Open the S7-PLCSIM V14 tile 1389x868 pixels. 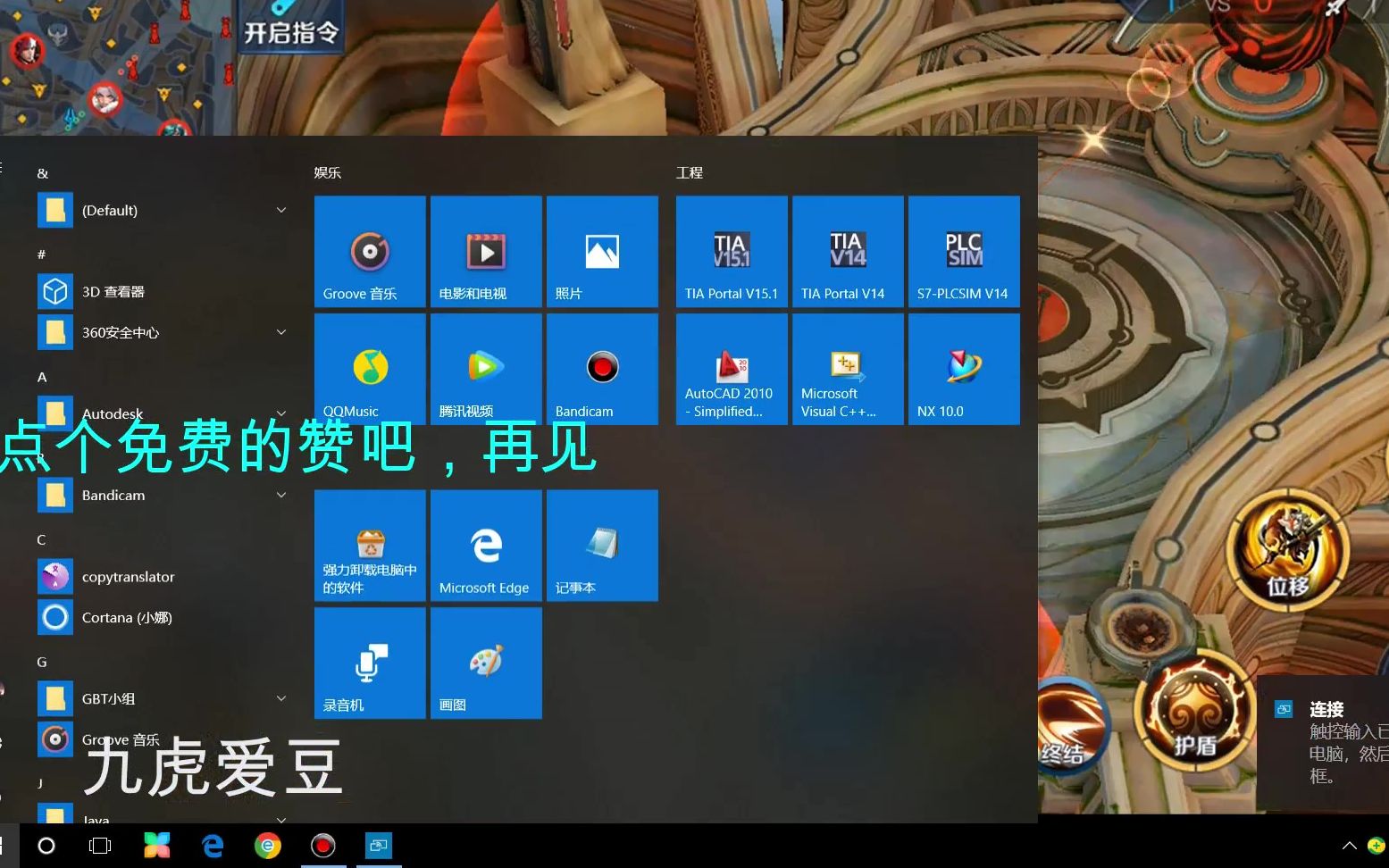coord(964,252)
